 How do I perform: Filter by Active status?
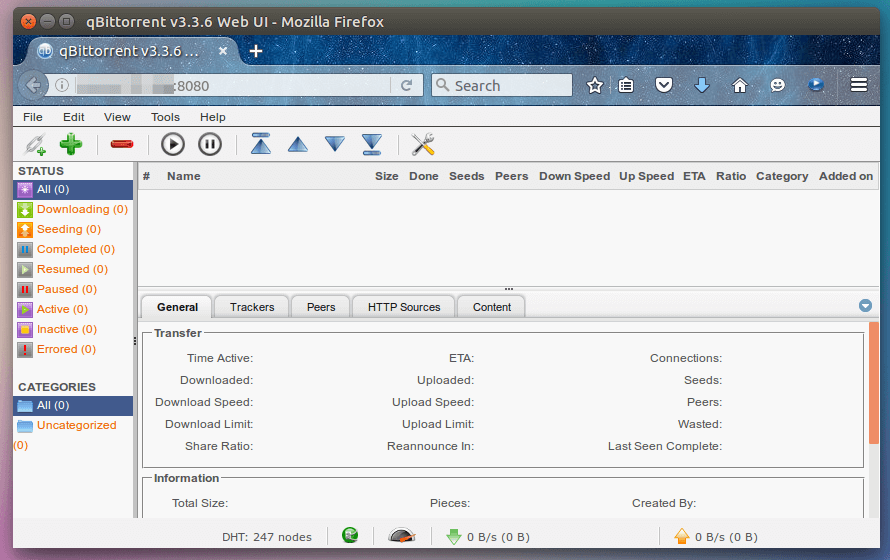click(74, 309)
